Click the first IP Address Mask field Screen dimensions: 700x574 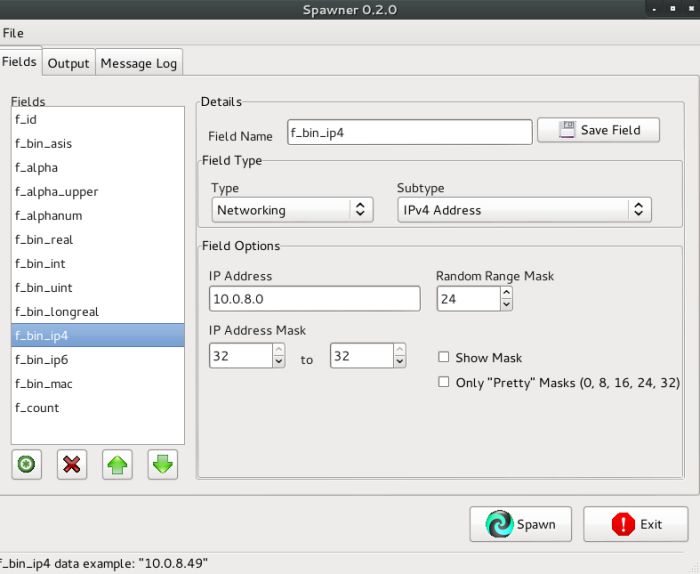pos(241,356)
